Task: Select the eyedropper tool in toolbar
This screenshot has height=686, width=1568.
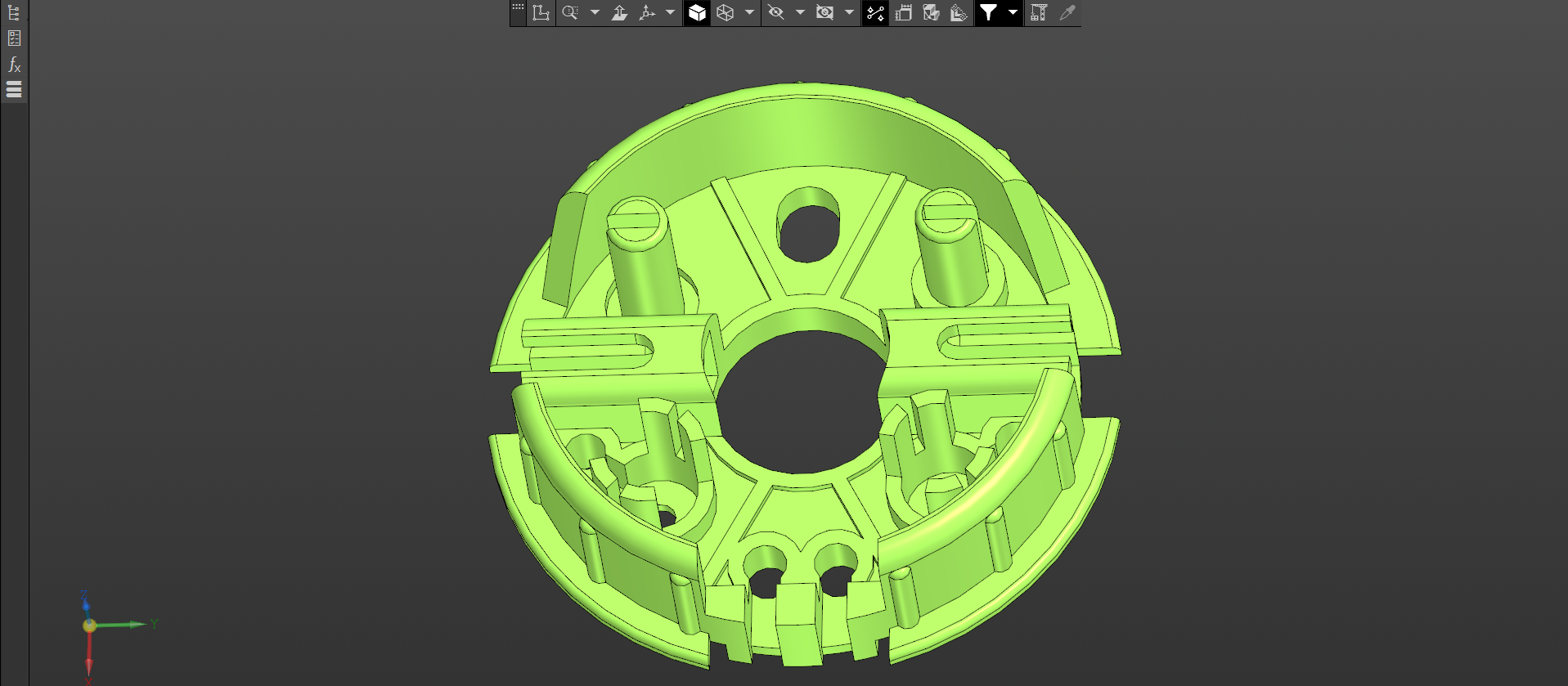Action: [x=1067, y=12]
